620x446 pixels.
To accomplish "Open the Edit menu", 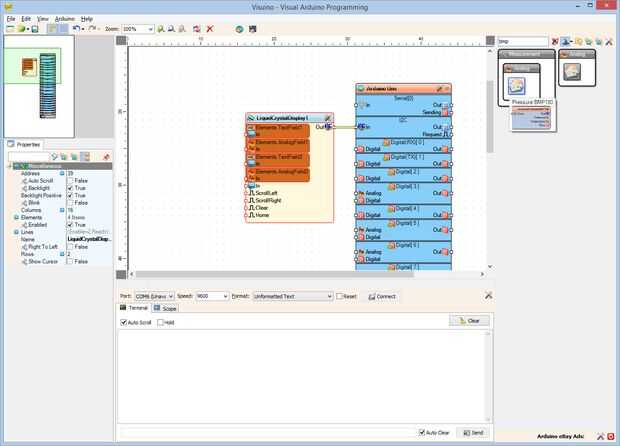I will tap(26, 19).
